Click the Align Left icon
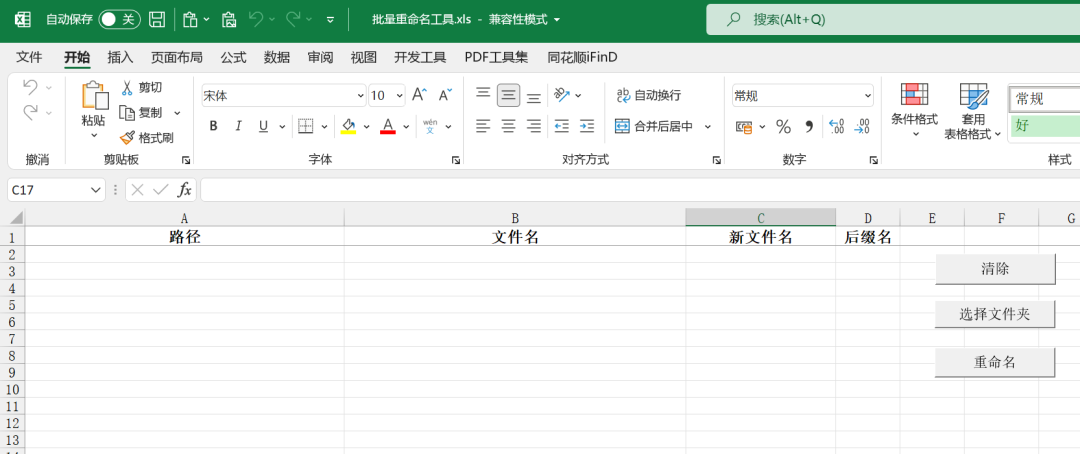1080x454 pixels. tap(484, 126)
